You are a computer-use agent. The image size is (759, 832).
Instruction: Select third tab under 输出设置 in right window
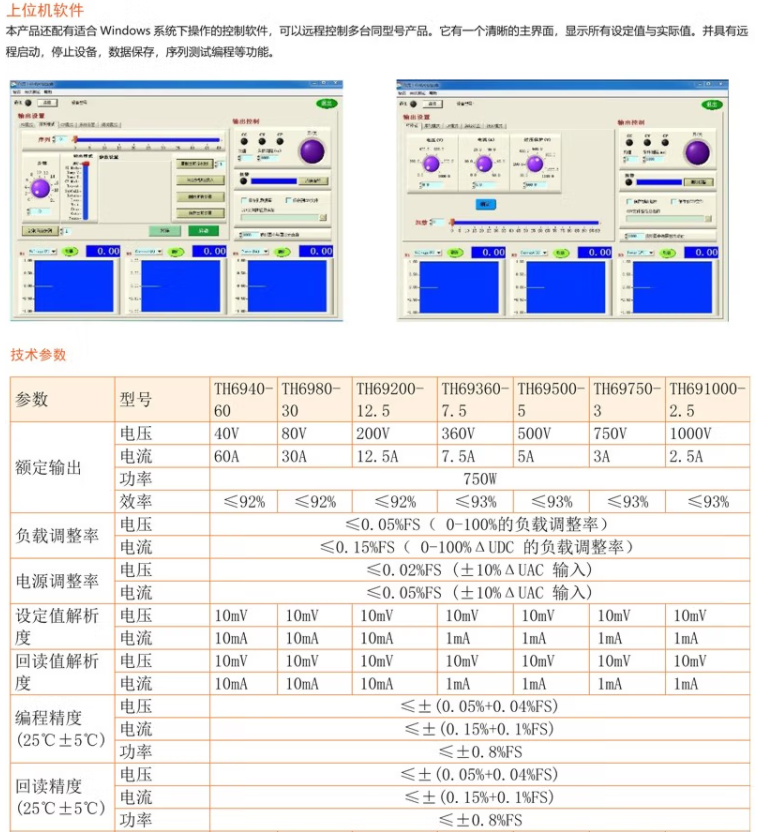click(x=451, y=126)
